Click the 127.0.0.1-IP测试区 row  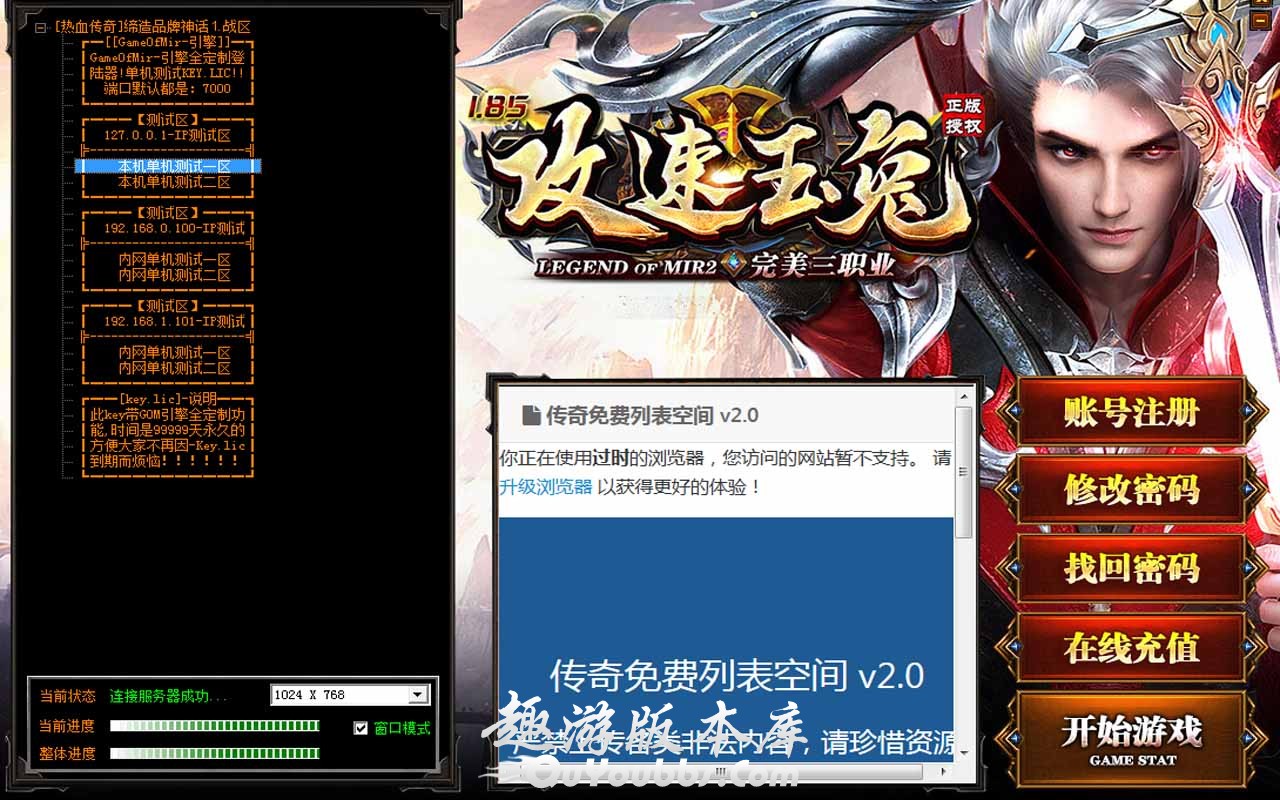(x=167, y=135)
